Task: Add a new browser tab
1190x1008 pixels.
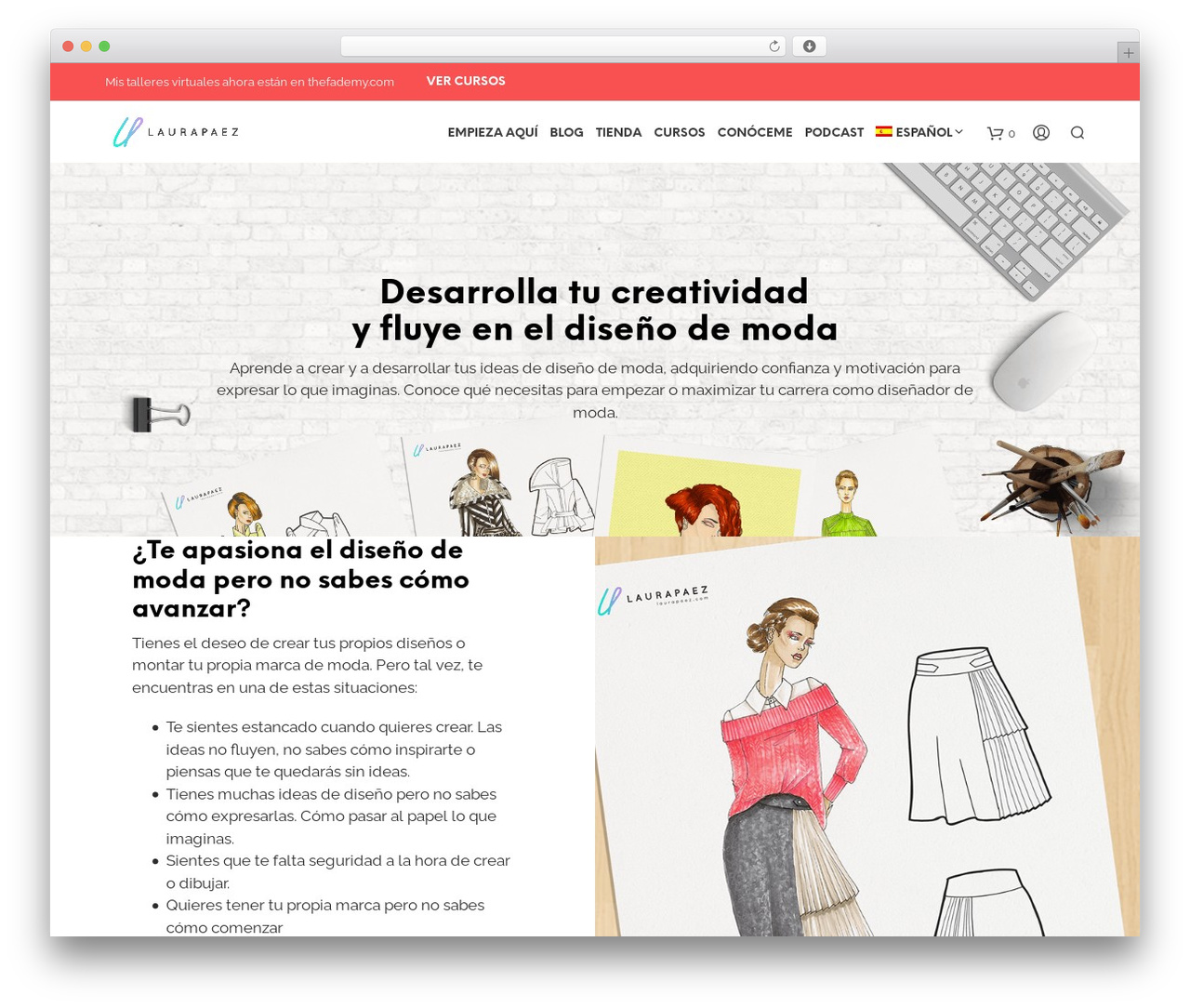Action: 1128,53
